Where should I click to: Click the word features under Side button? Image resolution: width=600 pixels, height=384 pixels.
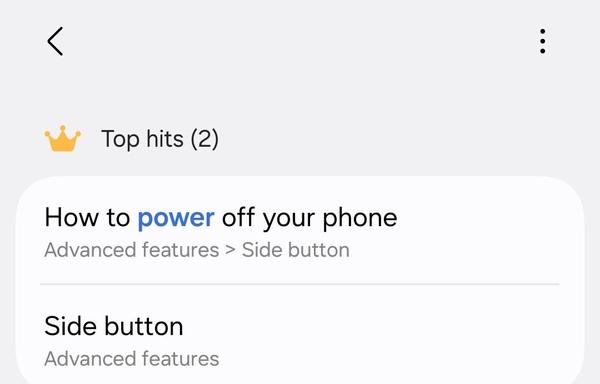click(x=180, y=359)
